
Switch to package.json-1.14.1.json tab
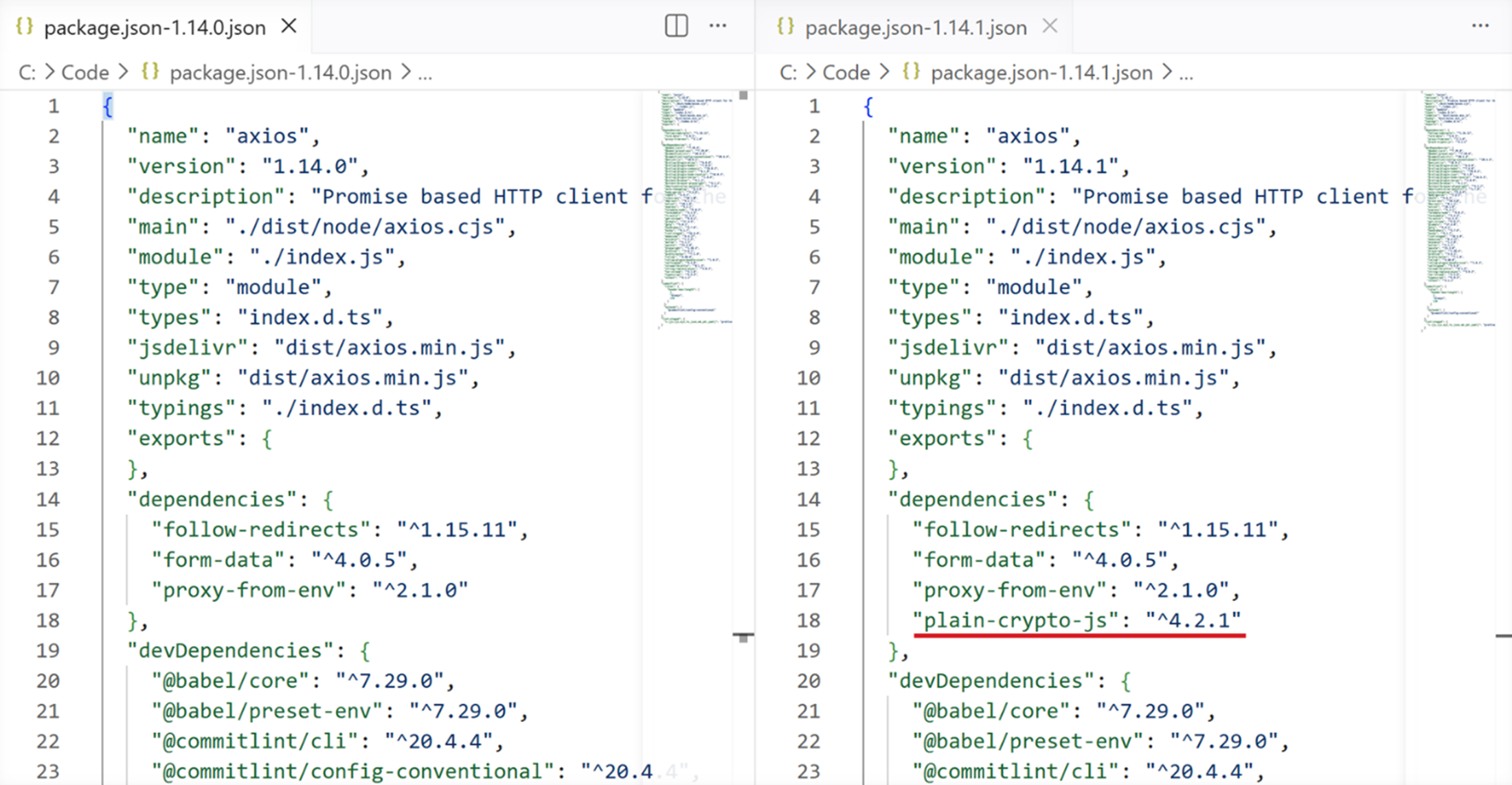click(x=915, y=27)
